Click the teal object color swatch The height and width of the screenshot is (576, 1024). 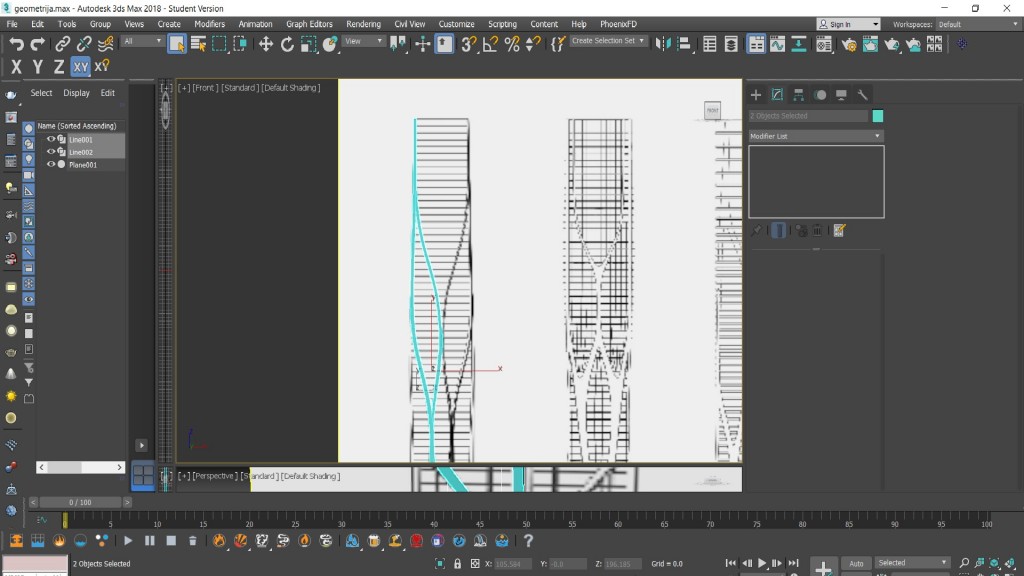(x=878, y=116)
